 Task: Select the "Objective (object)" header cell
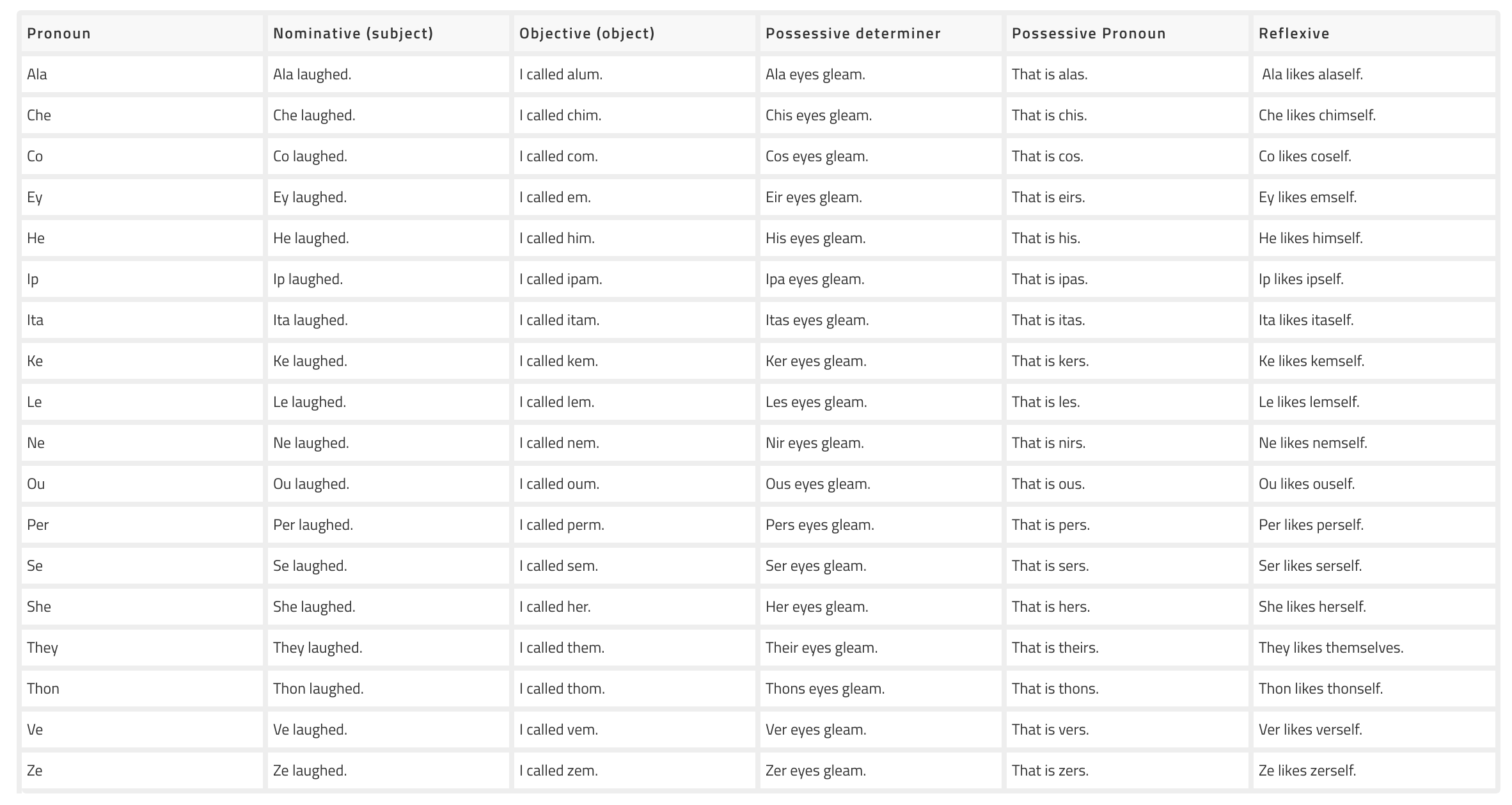click(587, 33)
